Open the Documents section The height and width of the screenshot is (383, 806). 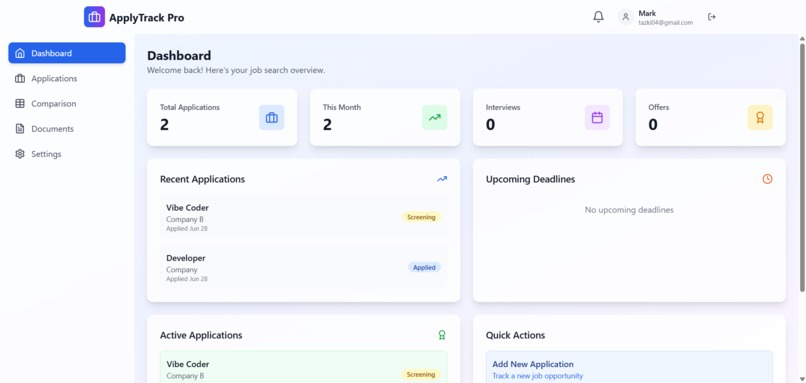point(67,129)
